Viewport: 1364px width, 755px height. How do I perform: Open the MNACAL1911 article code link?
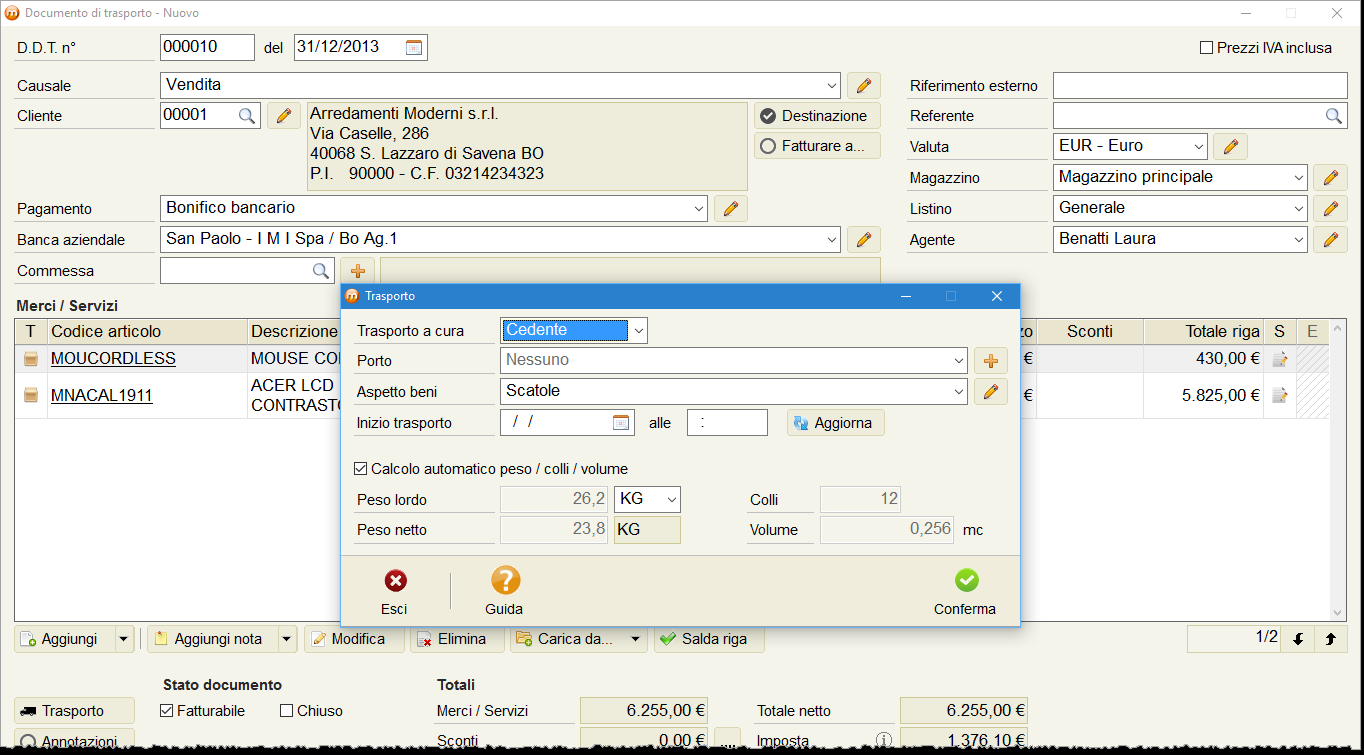tap(102, 396)
